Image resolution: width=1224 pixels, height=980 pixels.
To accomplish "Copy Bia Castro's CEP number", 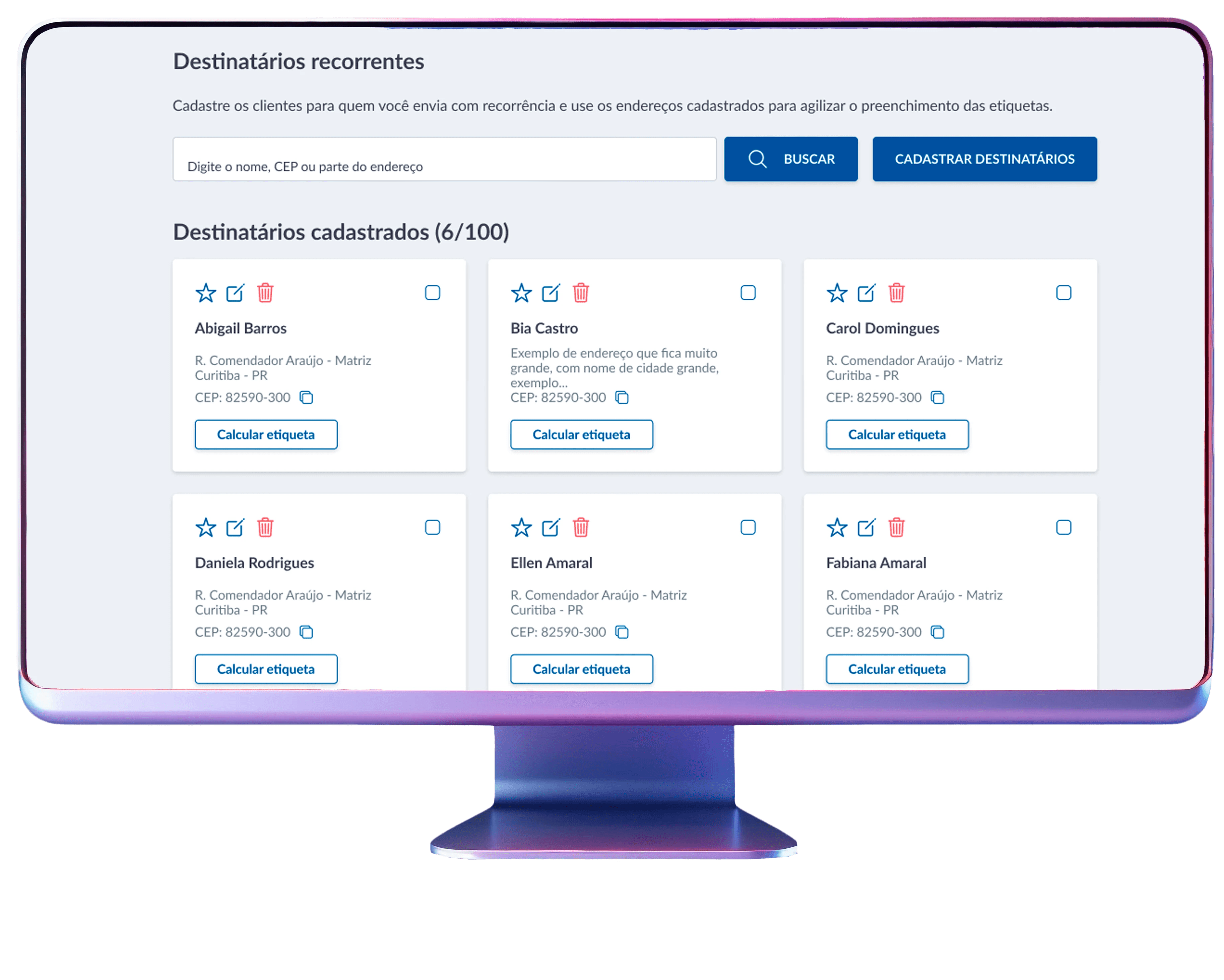I will click(x=622, y=397).
